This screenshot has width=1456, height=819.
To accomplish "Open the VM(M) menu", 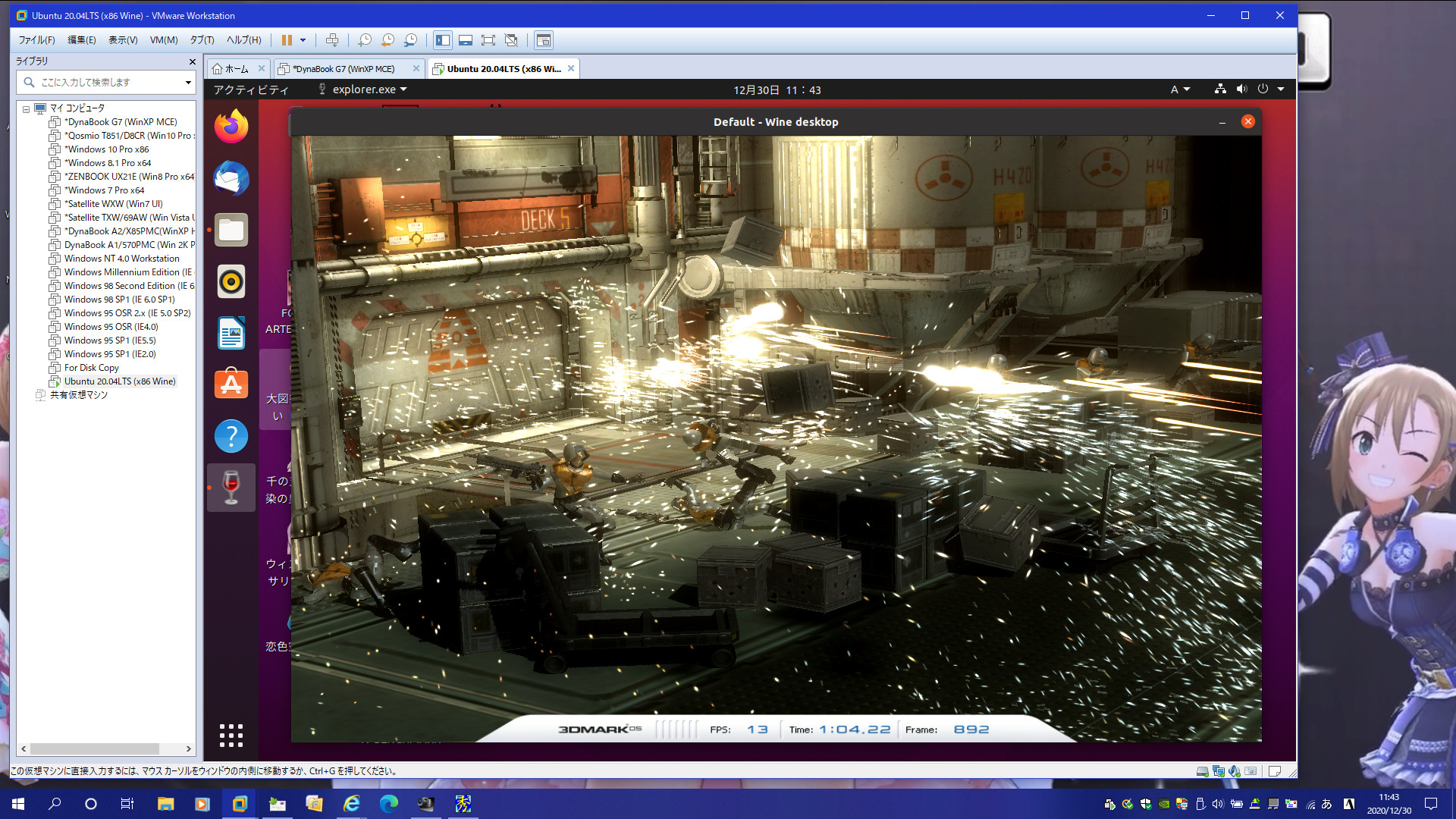I will coord(164,40).
